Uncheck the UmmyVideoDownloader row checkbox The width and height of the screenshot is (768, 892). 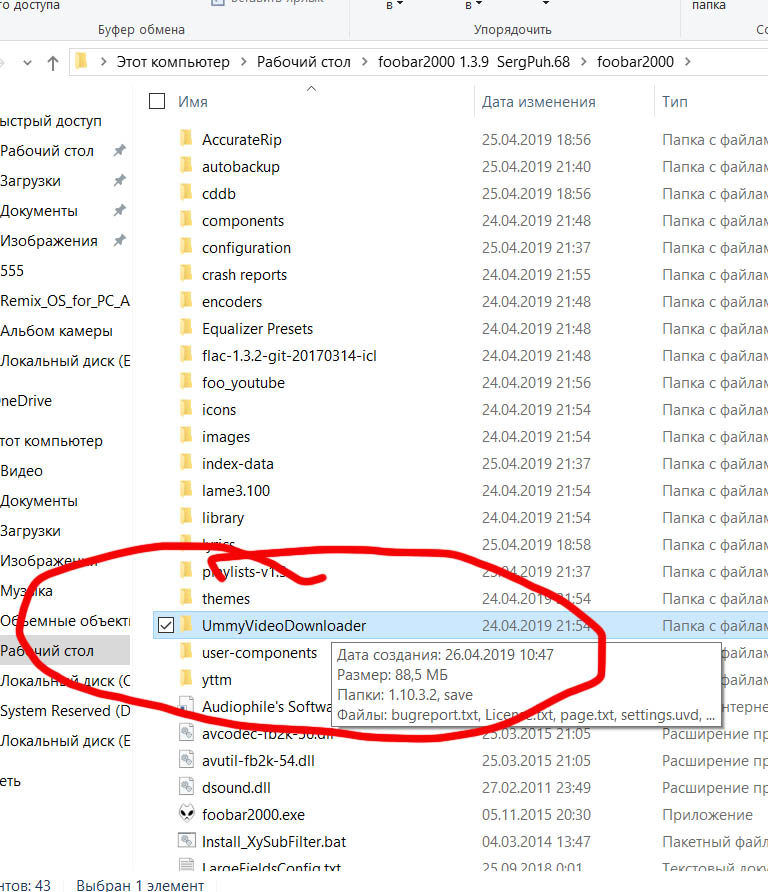click(166, 625)
